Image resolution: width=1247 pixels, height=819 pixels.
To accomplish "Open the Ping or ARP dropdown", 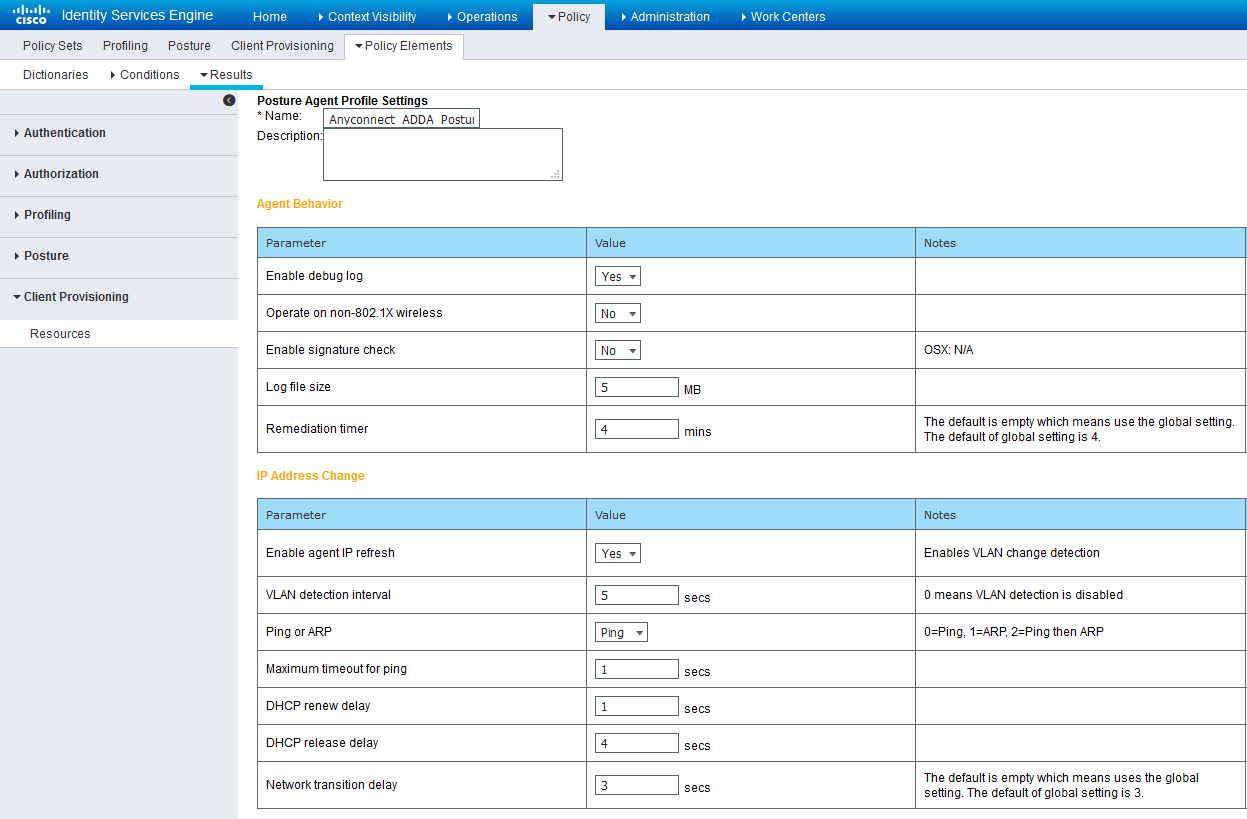I will [x=621, y=632].
